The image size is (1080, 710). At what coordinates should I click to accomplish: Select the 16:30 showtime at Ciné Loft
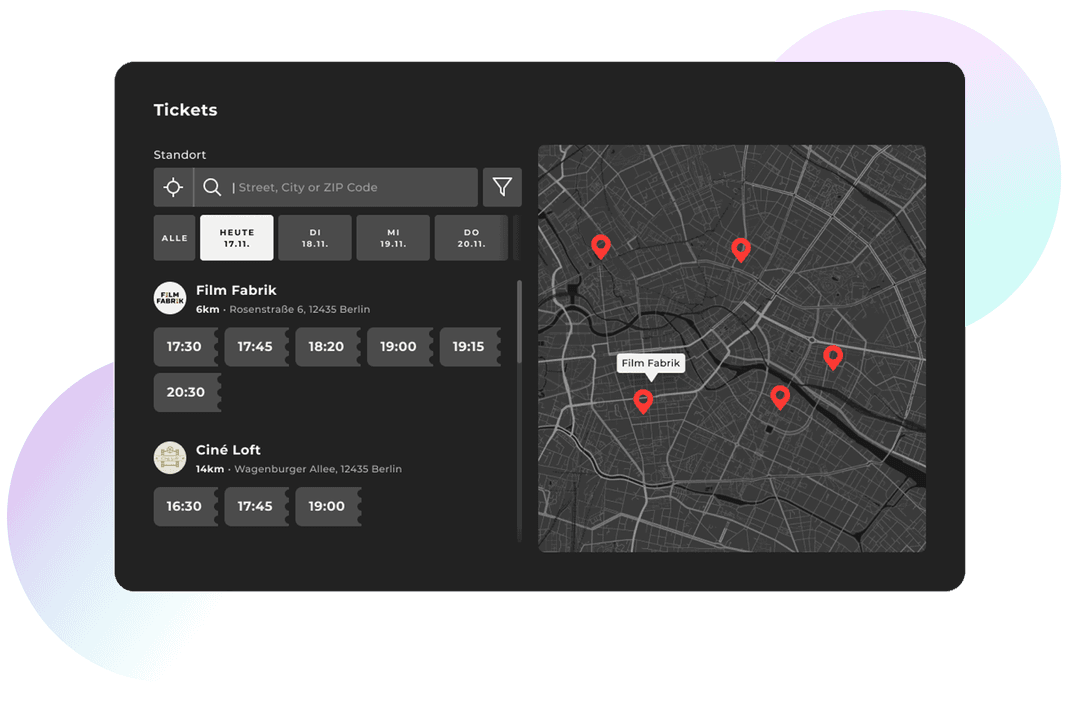click(185, 506)
